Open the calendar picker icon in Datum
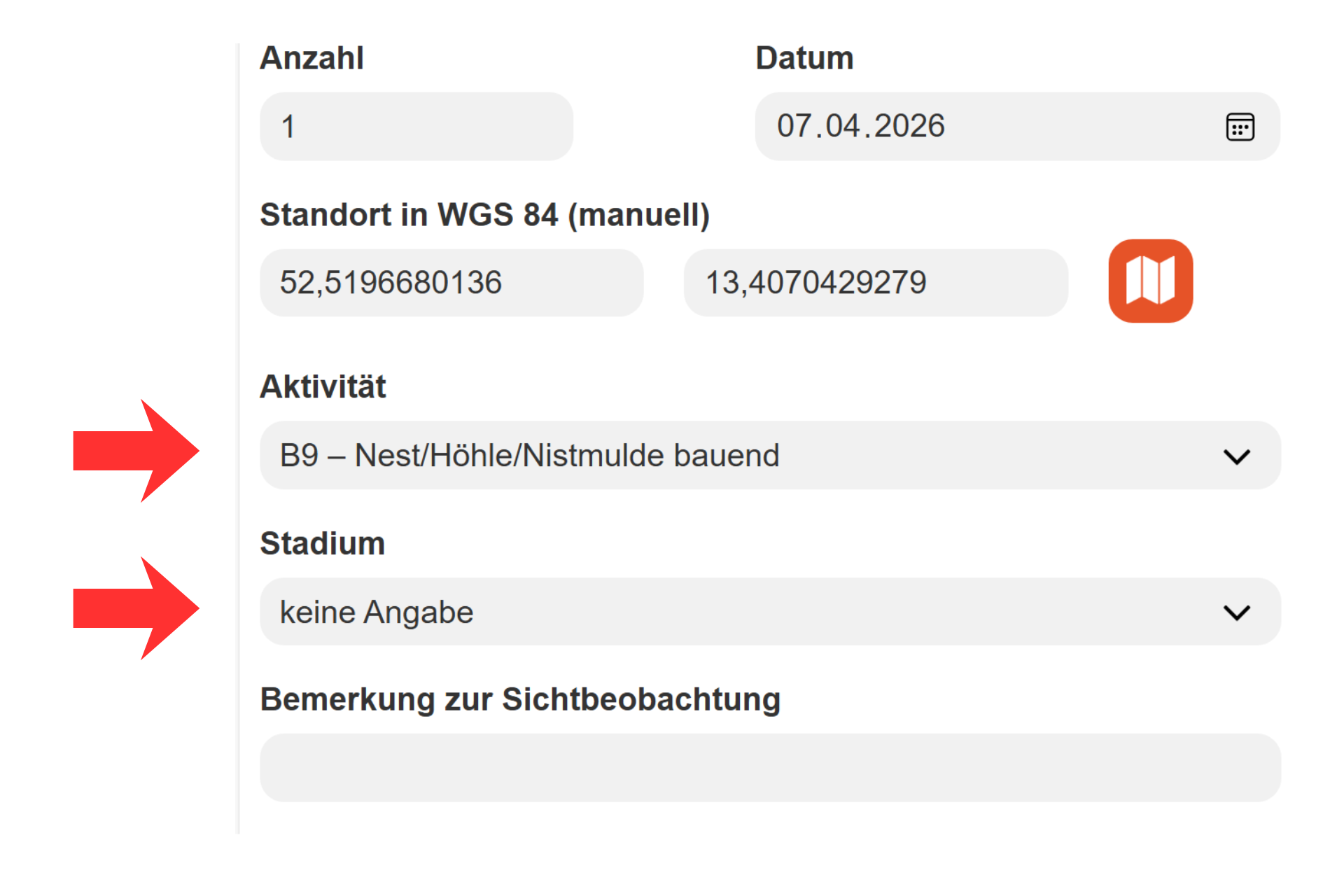Screen dimensions: 1344x896 (1240, 127)
